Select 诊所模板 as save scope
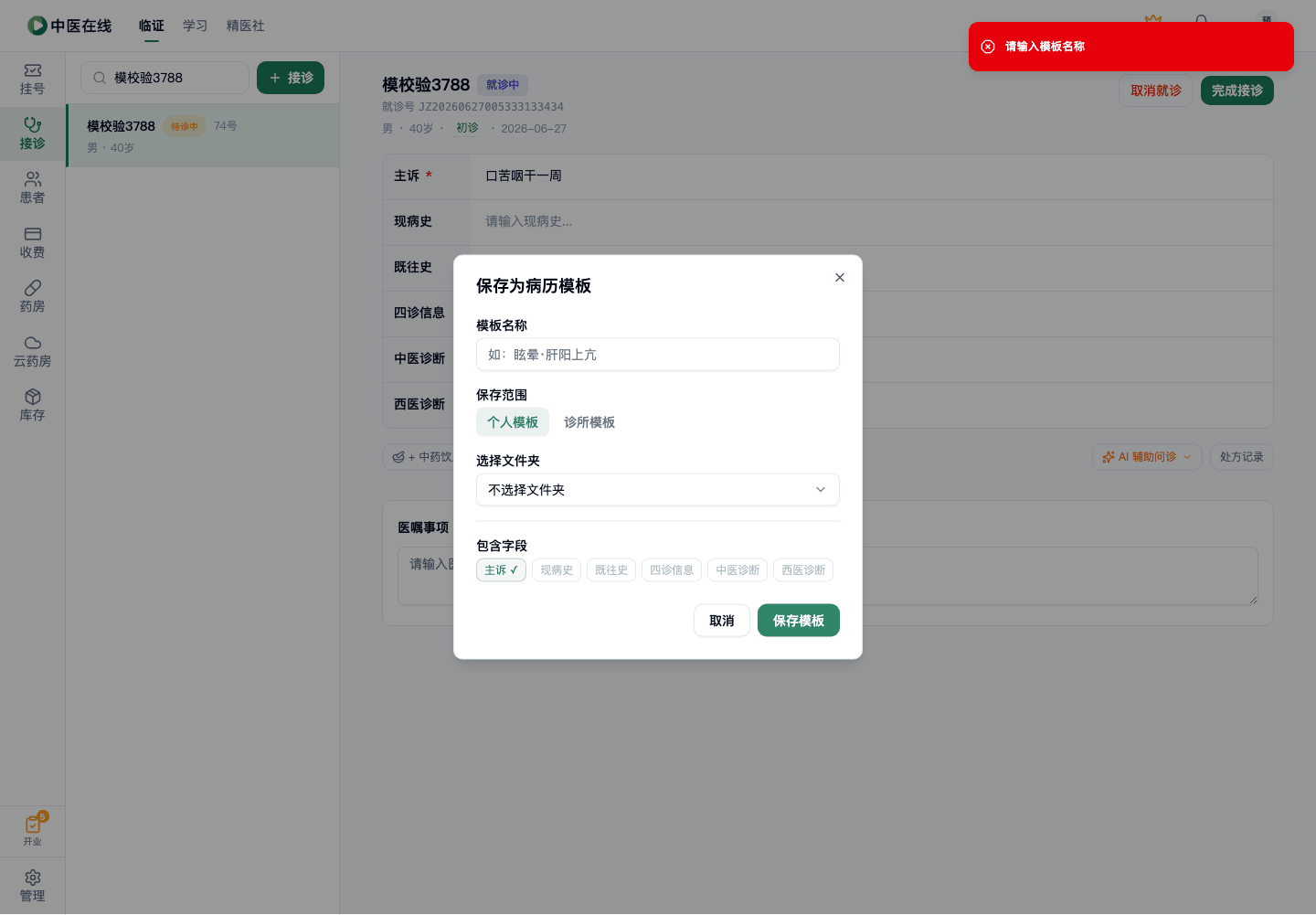This screenshot has width=1316, height=915. click(x=589, y=422)
